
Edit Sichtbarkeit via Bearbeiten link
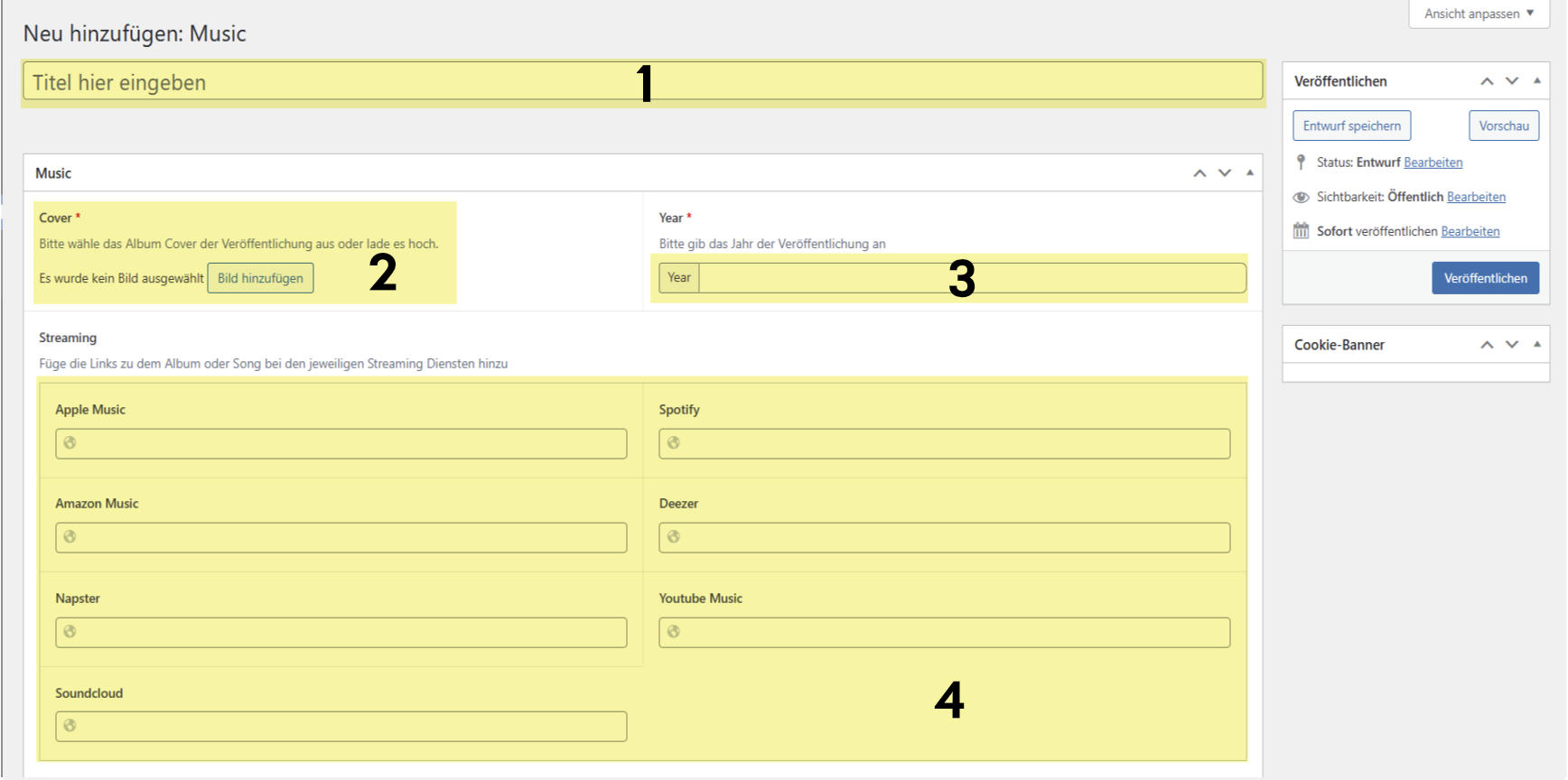point(1476,197)
